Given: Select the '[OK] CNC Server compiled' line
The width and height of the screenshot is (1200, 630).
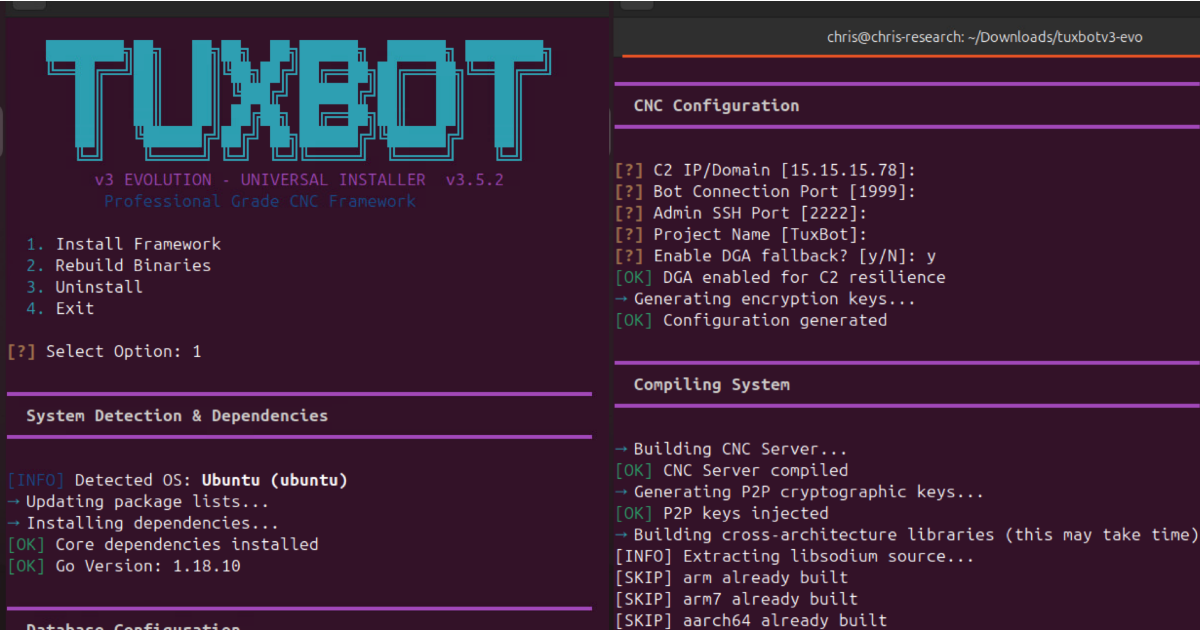Looking at the screenshot, I should click(x=731, y=470).
